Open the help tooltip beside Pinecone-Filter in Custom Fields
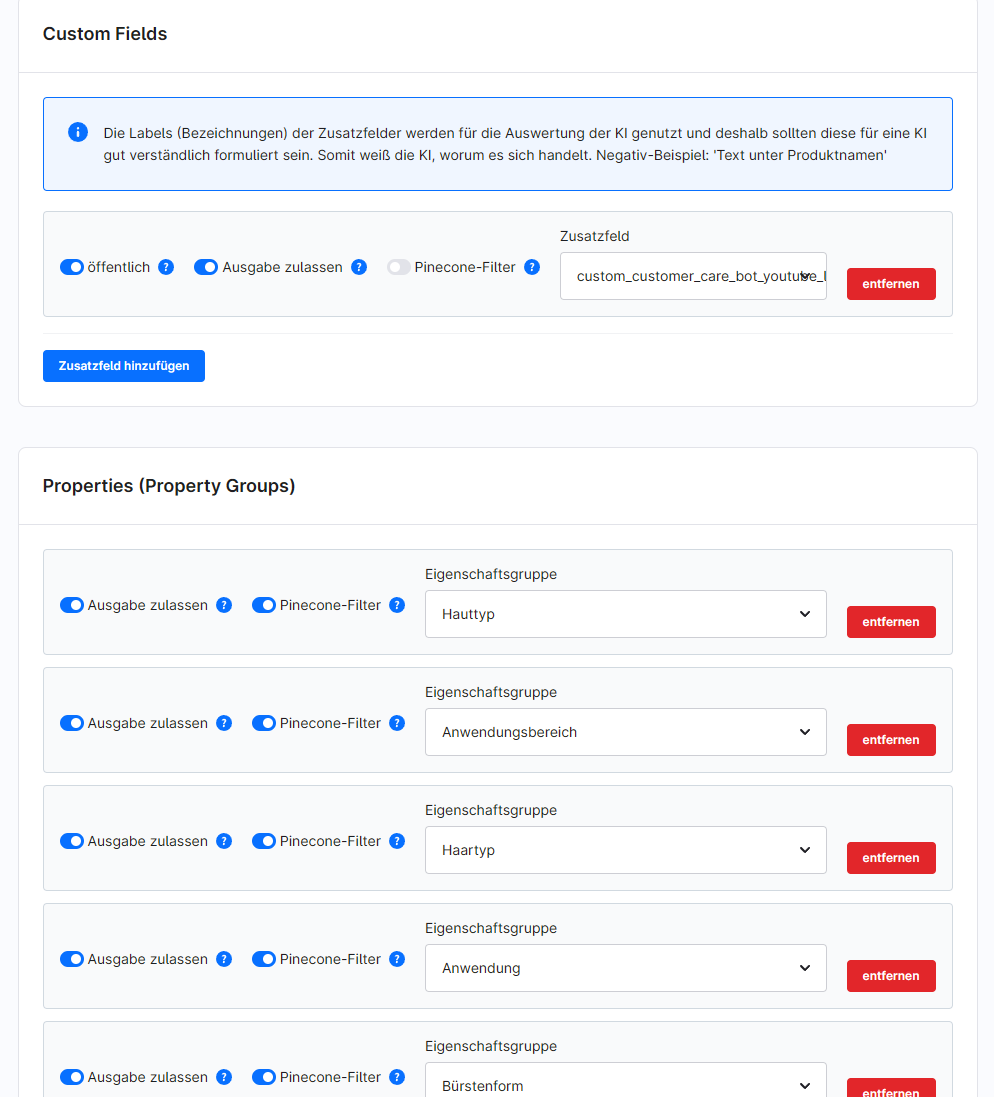 click(x=531, y=267)
